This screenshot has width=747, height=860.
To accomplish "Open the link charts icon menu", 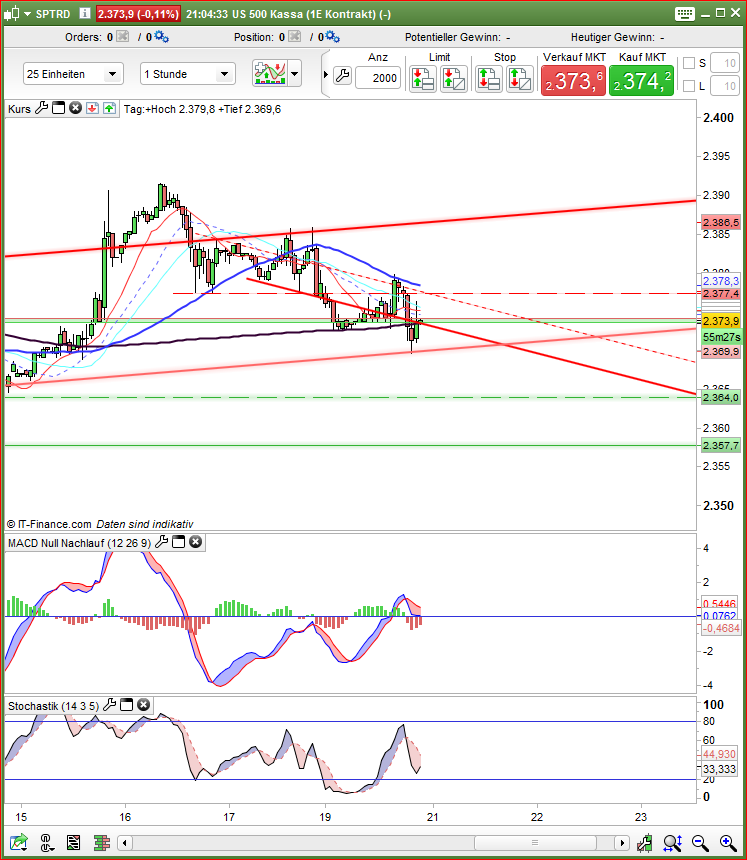I will coord(46,842).
